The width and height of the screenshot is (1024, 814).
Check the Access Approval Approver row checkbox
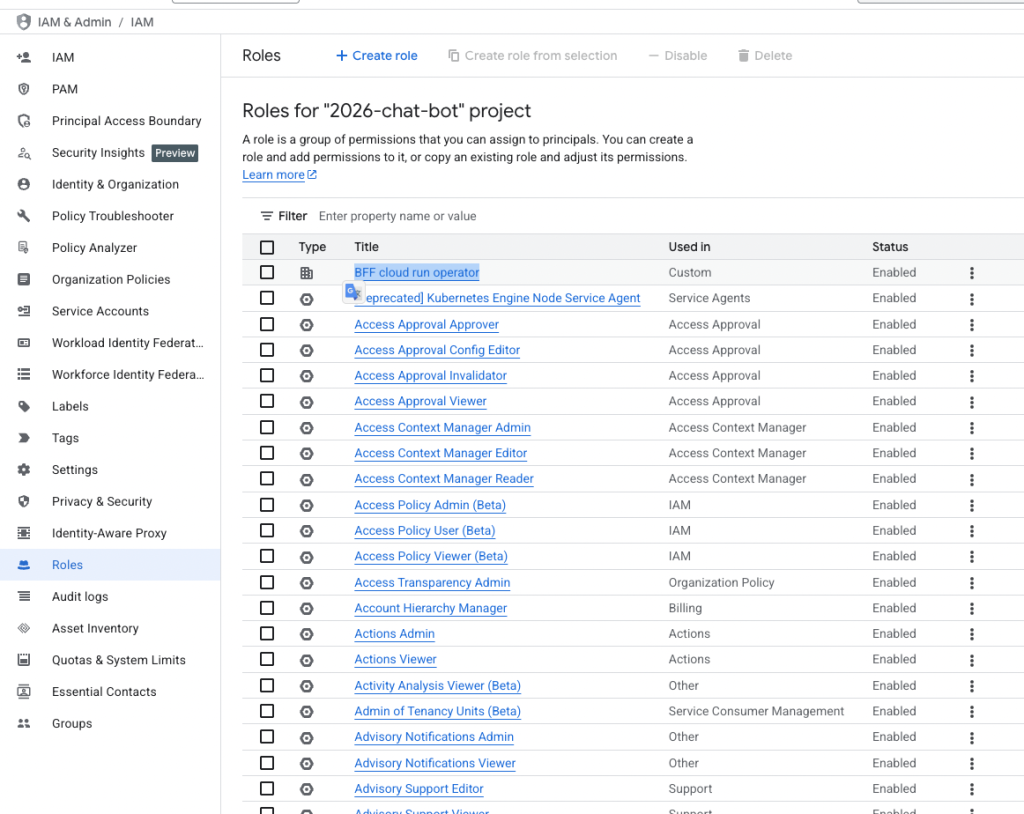click(267, 324)
